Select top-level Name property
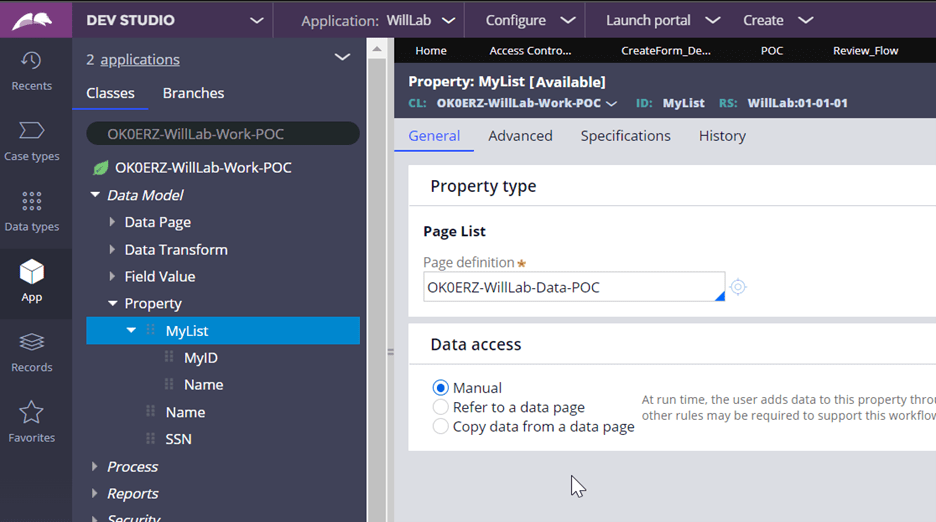 (x=185, y=412)
